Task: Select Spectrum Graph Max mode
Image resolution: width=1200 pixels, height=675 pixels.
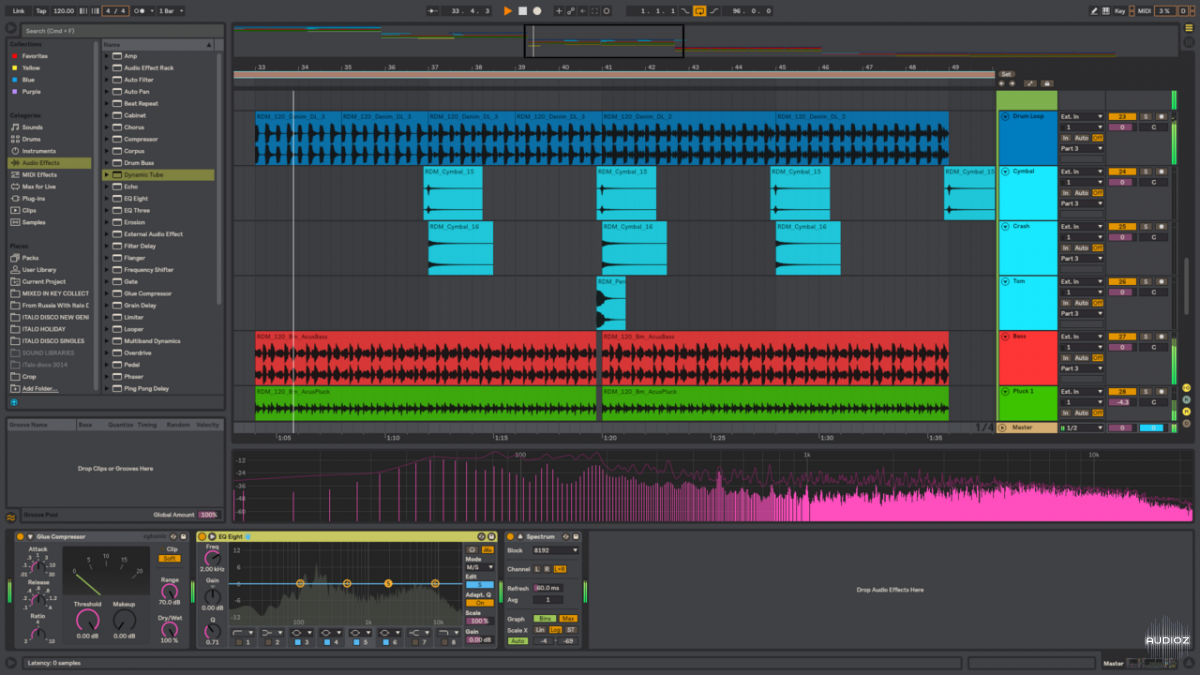Action: 568,619
